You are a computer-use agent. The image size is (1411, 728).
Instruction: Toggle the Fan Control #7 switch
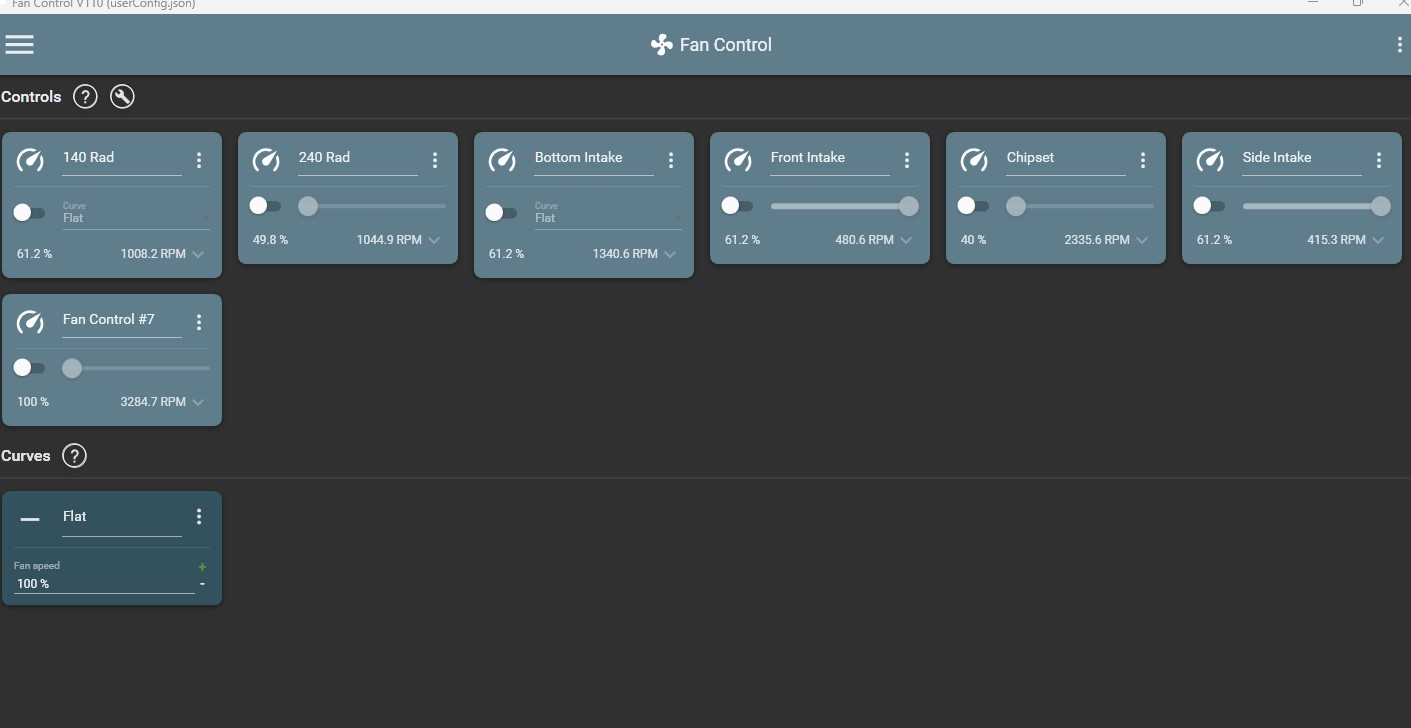[29, 368]
